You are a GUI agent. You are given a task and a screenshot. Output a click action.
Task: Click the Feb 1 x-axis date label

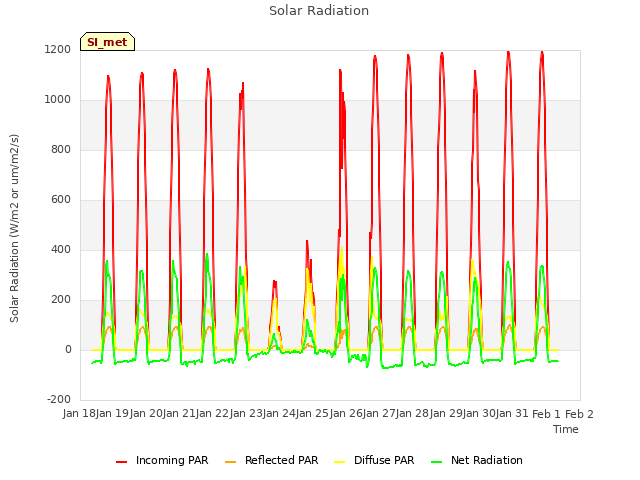[547, 414]
